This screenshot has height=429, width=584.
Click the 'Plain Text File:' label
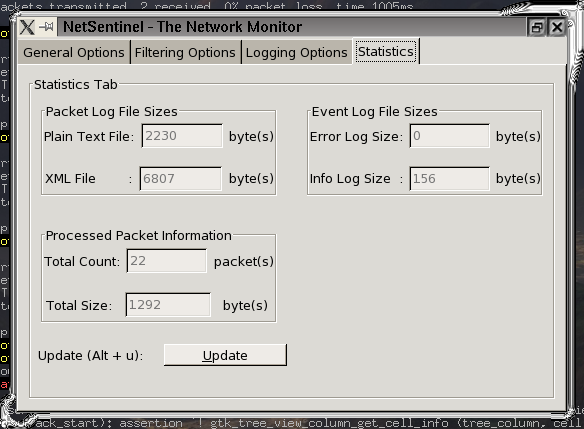pyautogui.click(x=89, y=137)
